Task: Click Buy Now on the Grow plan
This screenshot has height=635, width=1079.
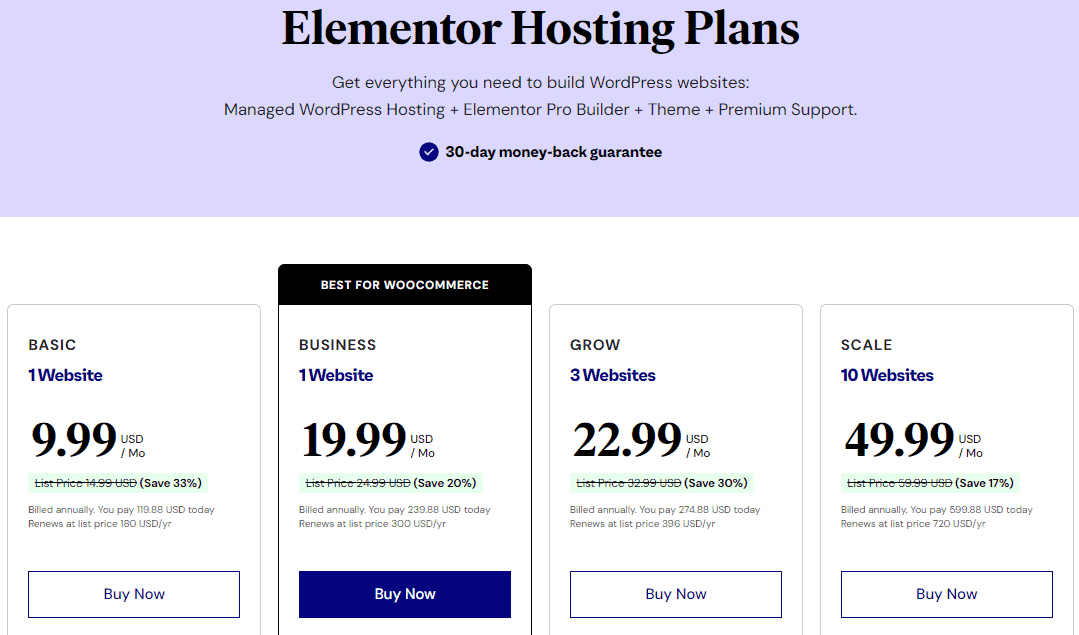Action: click(675, 594)
